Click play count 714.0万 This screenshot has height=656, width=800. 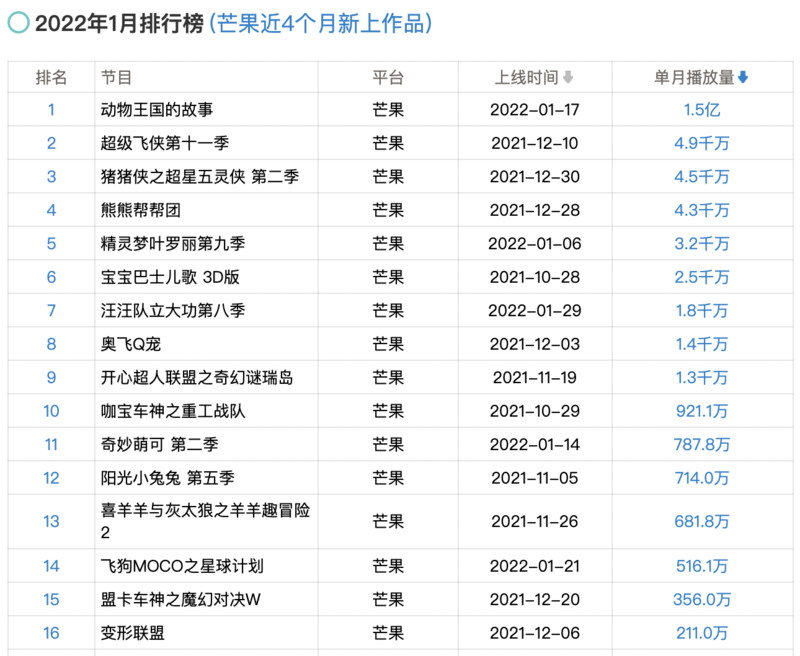[x=702, y=478]
